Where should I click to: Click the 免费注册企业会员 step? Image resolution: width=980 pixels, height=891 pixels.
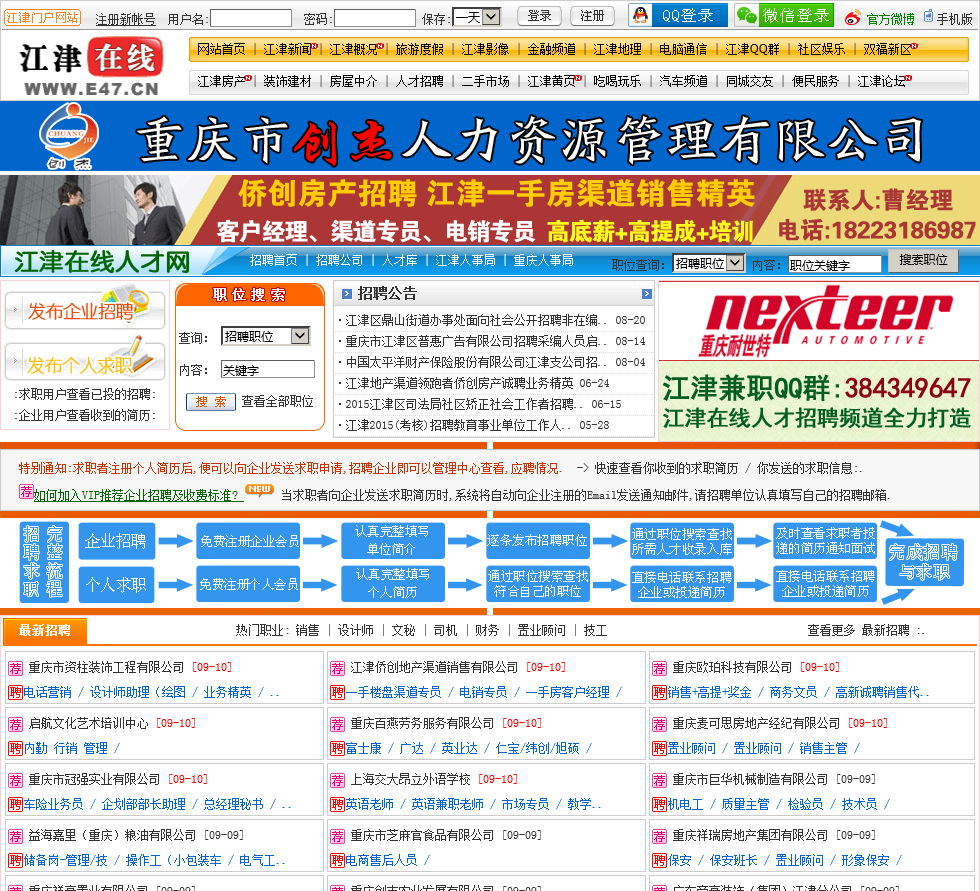[x=248, y=541]
